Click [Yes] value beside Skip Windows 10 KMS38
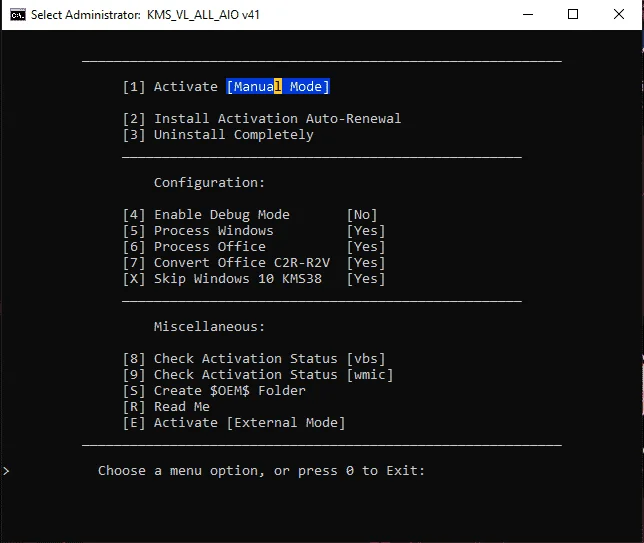Screen dimensions: 644x543 pos(366,279)
